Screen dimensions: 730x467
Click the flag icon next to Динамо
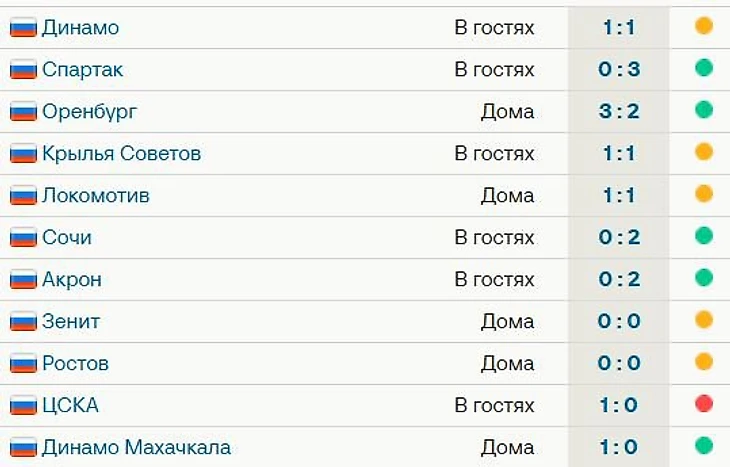tap(23, 27)
